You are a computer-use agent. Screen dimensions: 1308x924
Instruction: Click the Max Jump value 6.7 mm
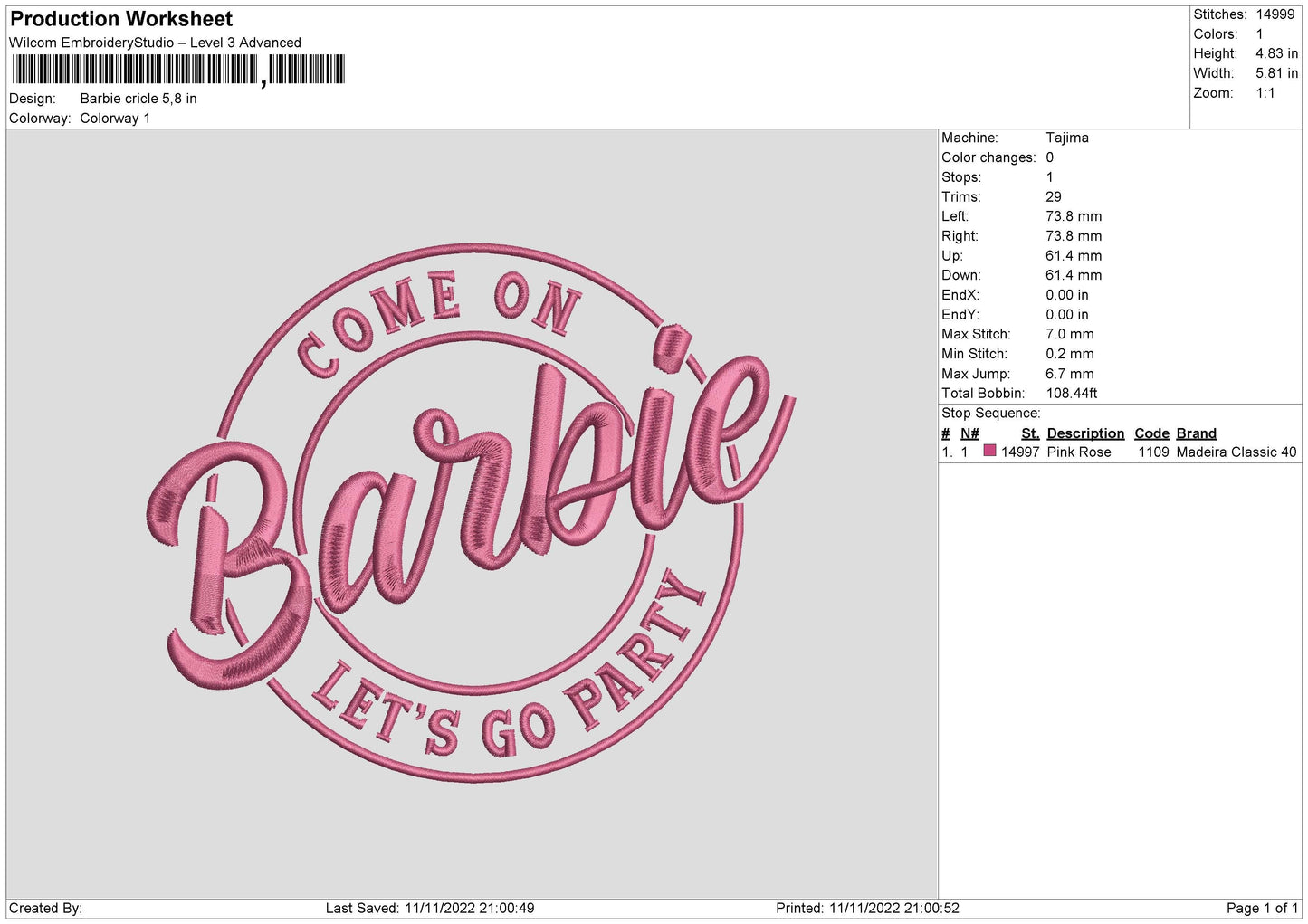tap(1070, 374)
